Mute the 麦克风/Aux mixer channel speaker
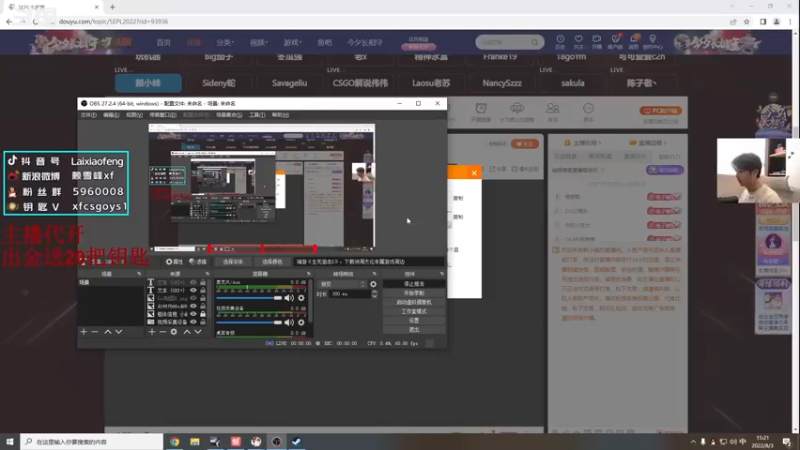 pyautogui.click(x=289, y=298)
